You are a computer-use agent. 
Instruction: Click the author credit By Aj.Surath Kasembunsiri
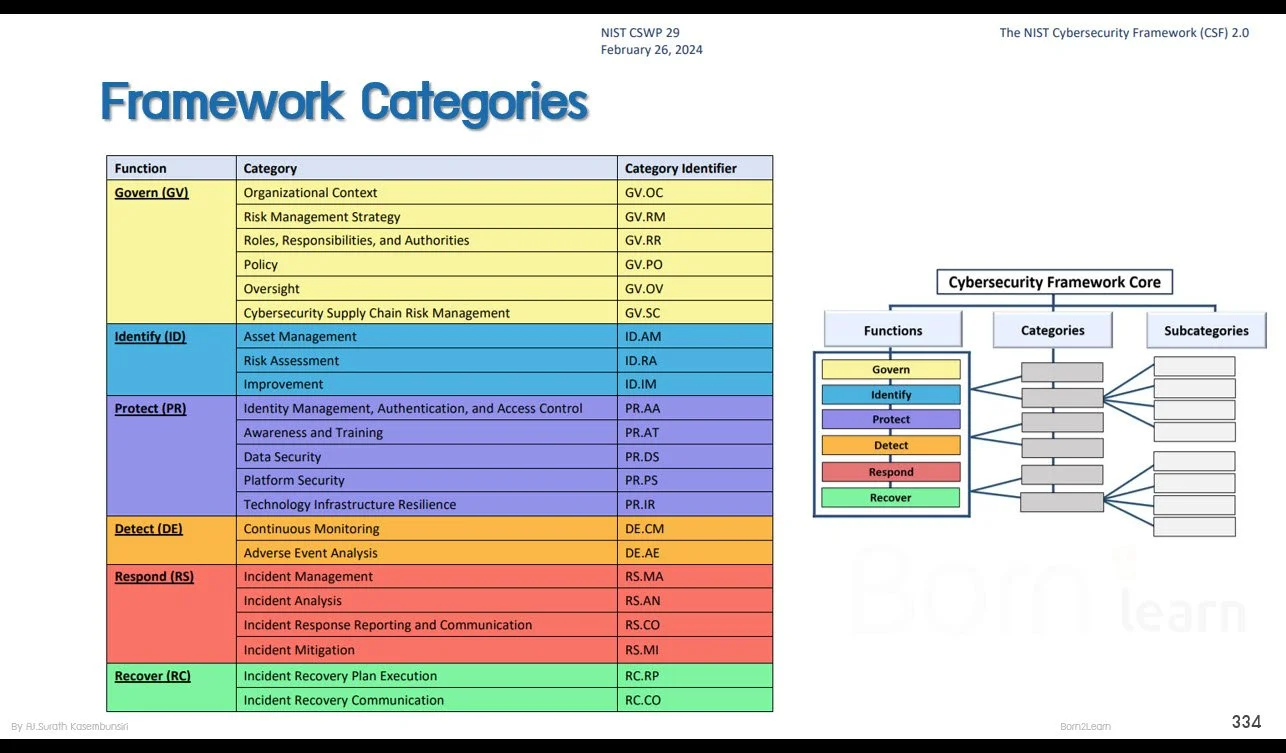click(70, 726)
